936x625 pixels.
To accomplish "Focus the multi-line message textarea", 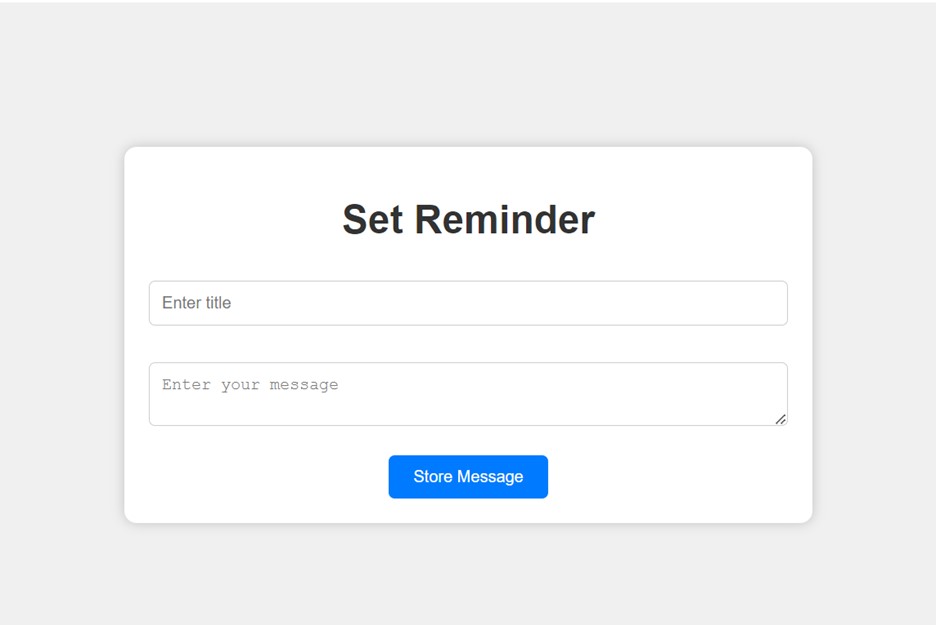I will [x=468, y=394].
